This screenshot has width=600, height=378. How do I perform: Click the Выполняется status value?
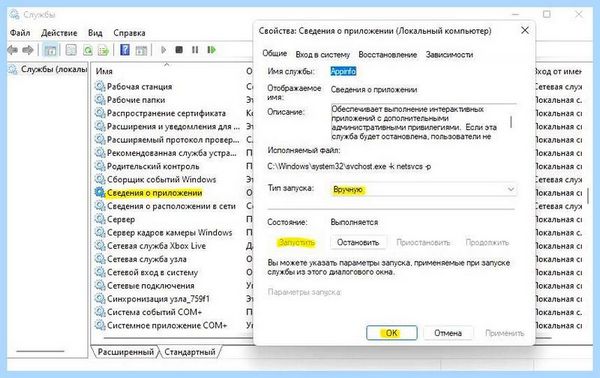click(x=354, y=222)
